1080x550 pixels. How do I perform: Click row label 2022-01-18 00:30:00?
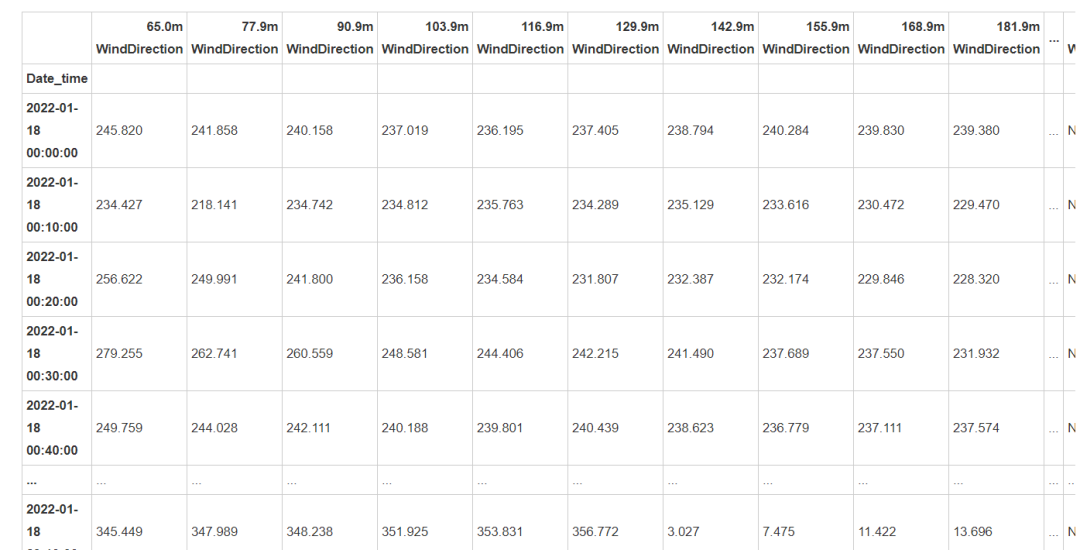pos(52,353)
